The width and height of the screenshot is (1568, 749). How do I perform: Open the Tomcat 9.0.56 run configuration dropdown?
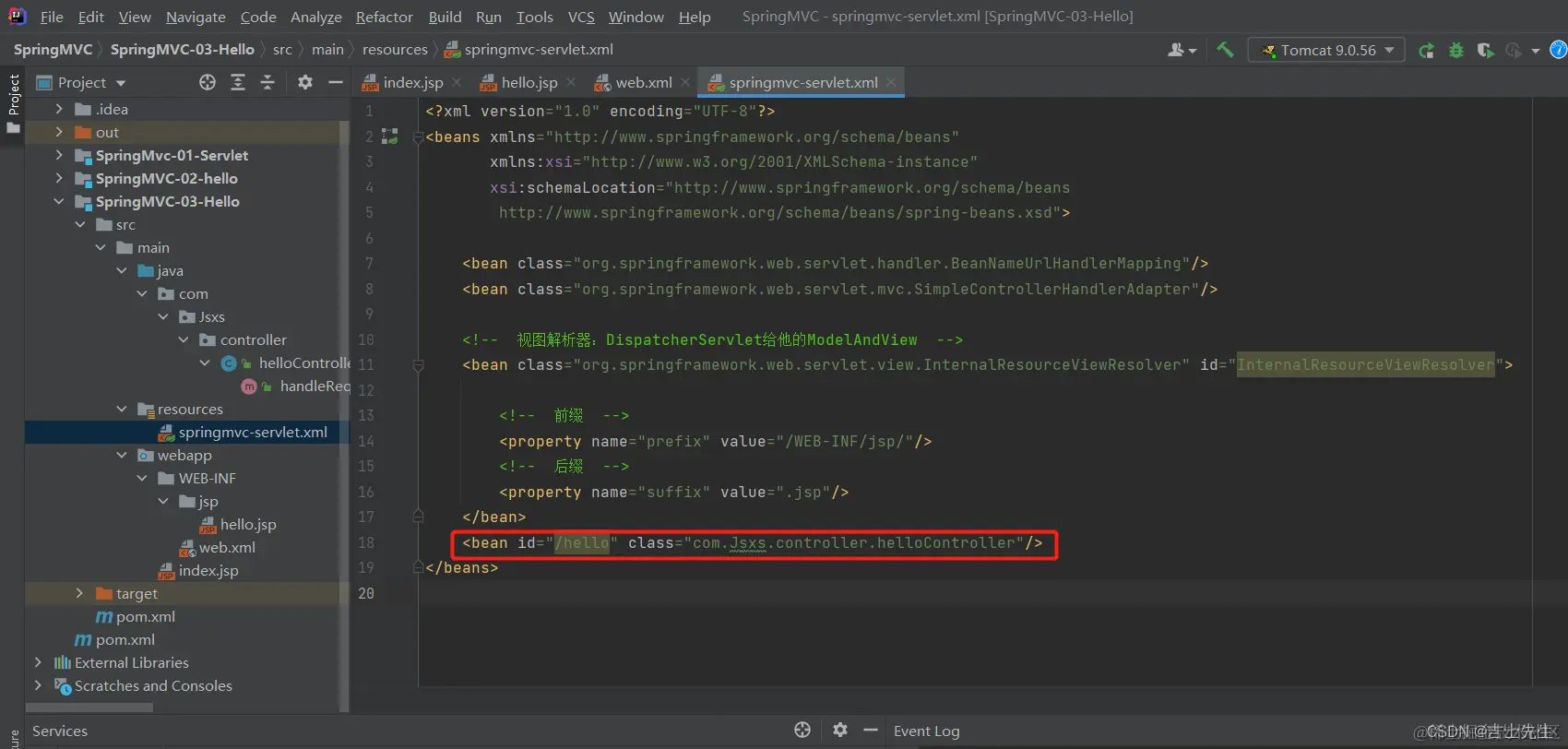point(1326,50)
